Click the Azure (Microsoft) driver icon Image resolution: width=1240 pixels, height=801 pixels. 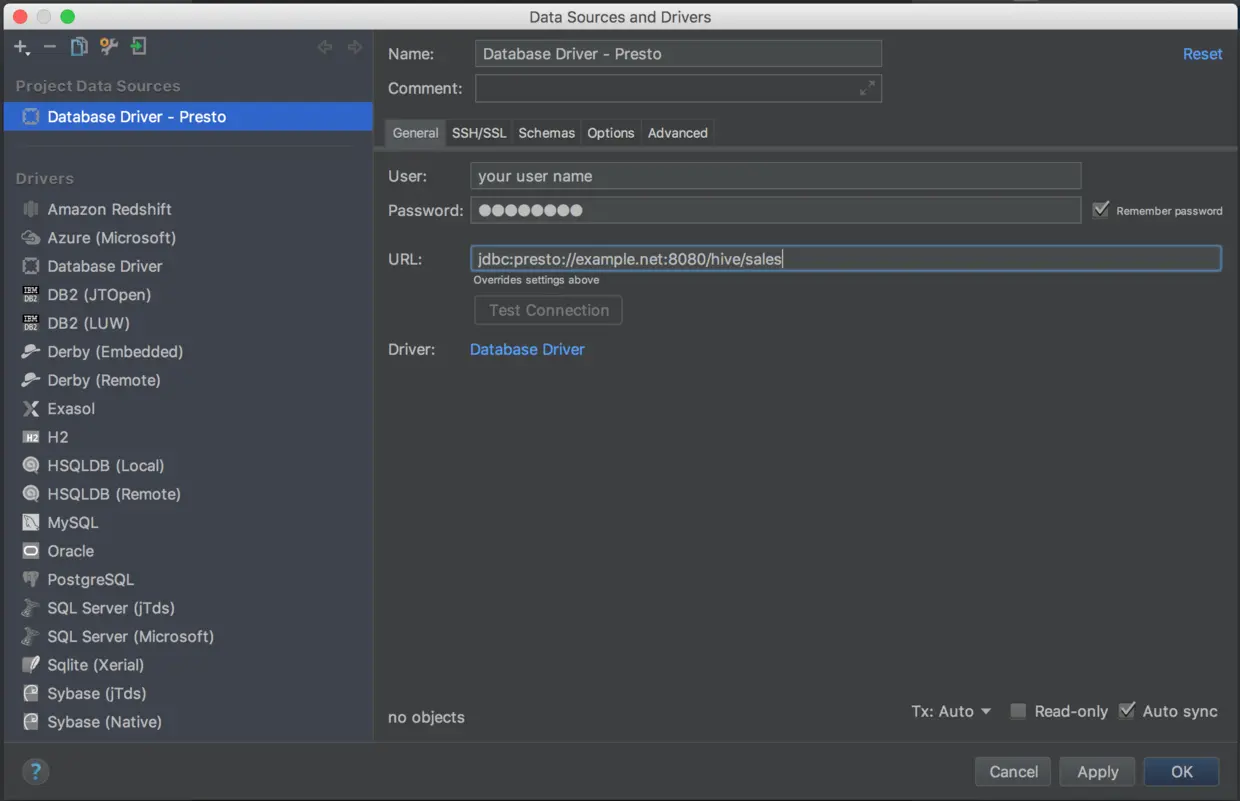pos(31,238)
